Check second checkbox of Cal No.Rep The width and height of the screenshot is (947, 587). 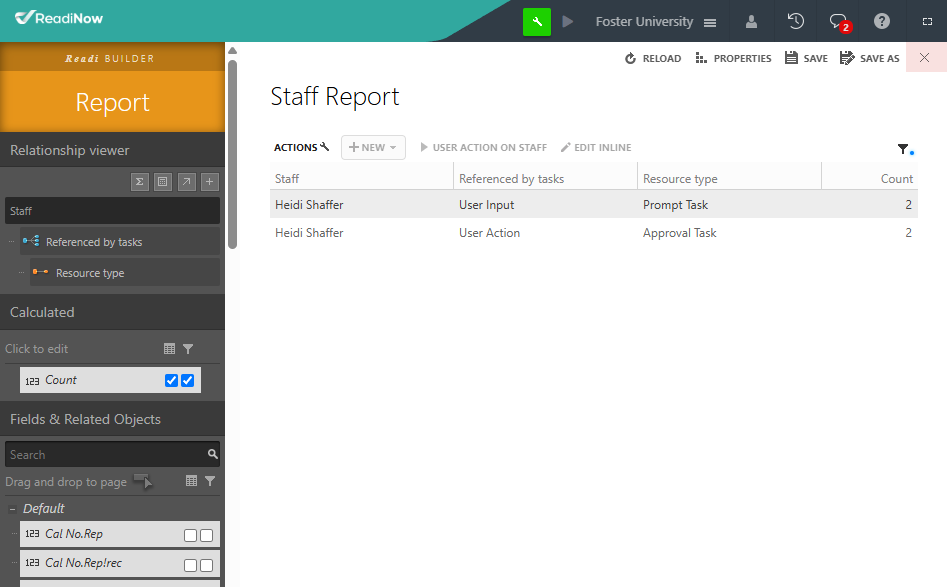coord(207,536)
